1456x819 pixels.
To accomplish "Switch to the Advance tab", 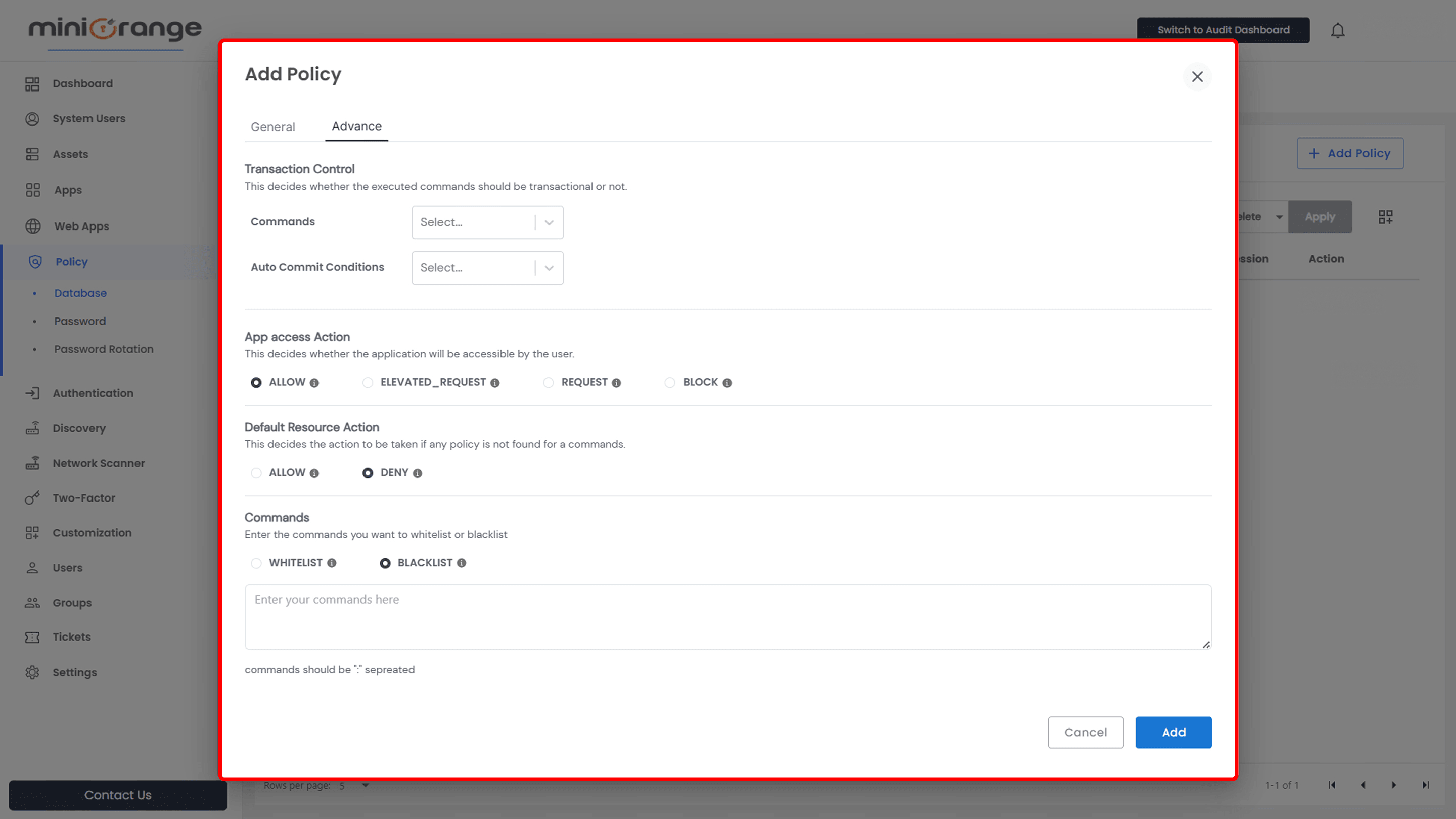I will point(356,126).
